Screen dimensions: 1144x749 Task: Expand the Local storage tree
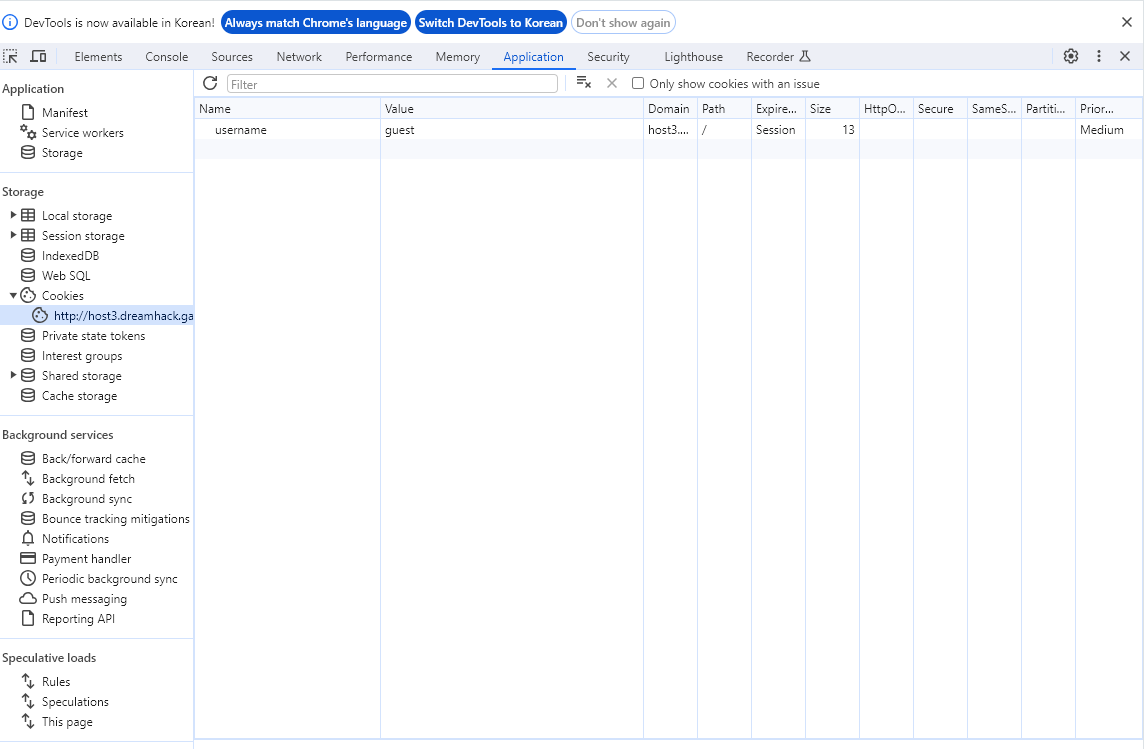click(x=13, y=215)
